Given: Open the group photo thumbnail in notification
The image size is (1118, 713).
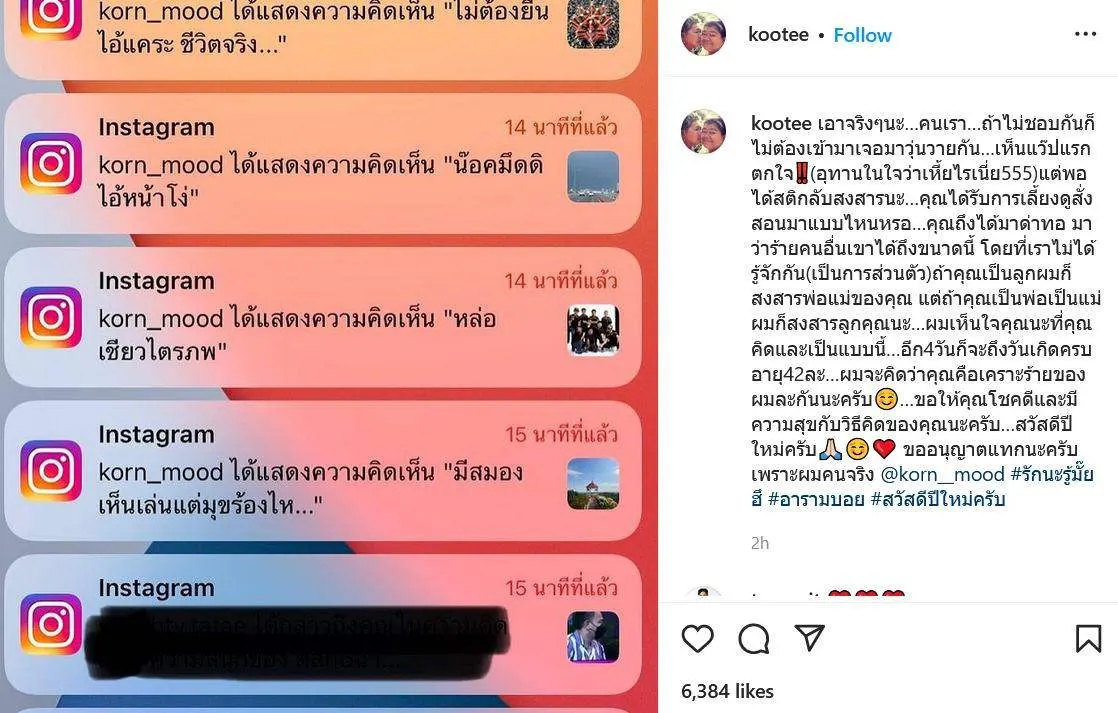Looking at the screenshot, I should click(x=593, y=330).
